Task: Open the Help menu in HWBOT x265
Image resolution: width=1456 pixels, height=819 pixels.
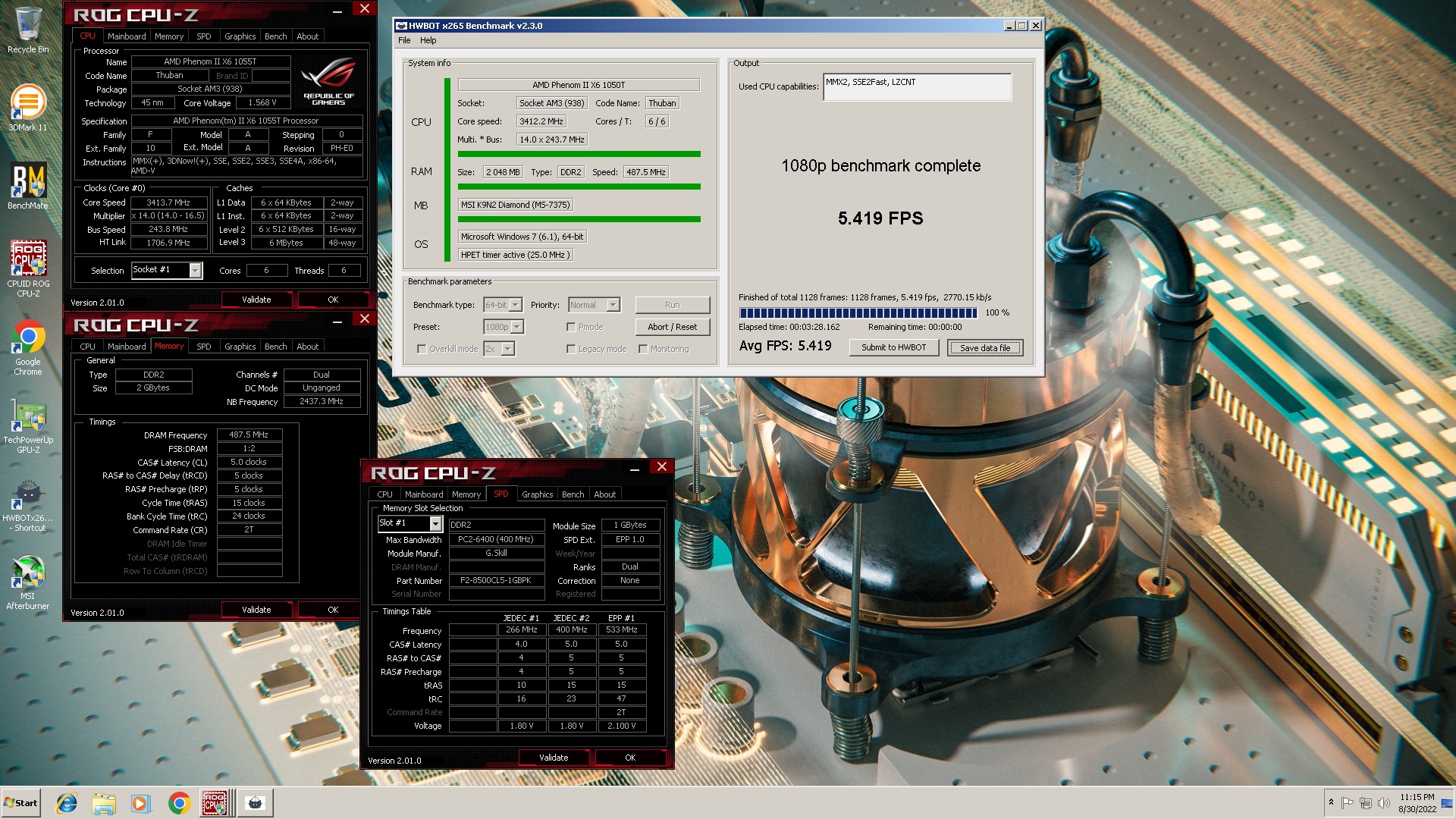Action: (x=428, y=40)
